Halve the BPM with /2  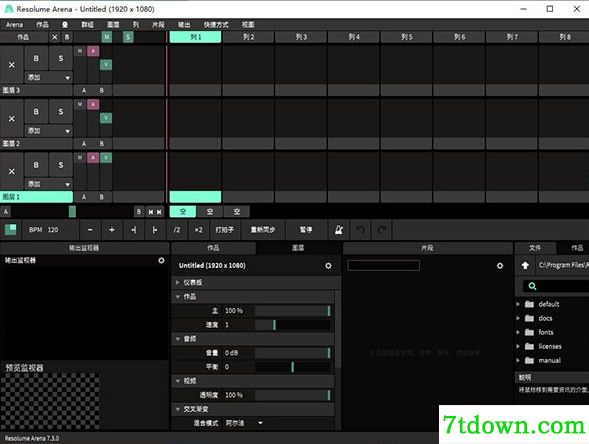coord(177,230)
